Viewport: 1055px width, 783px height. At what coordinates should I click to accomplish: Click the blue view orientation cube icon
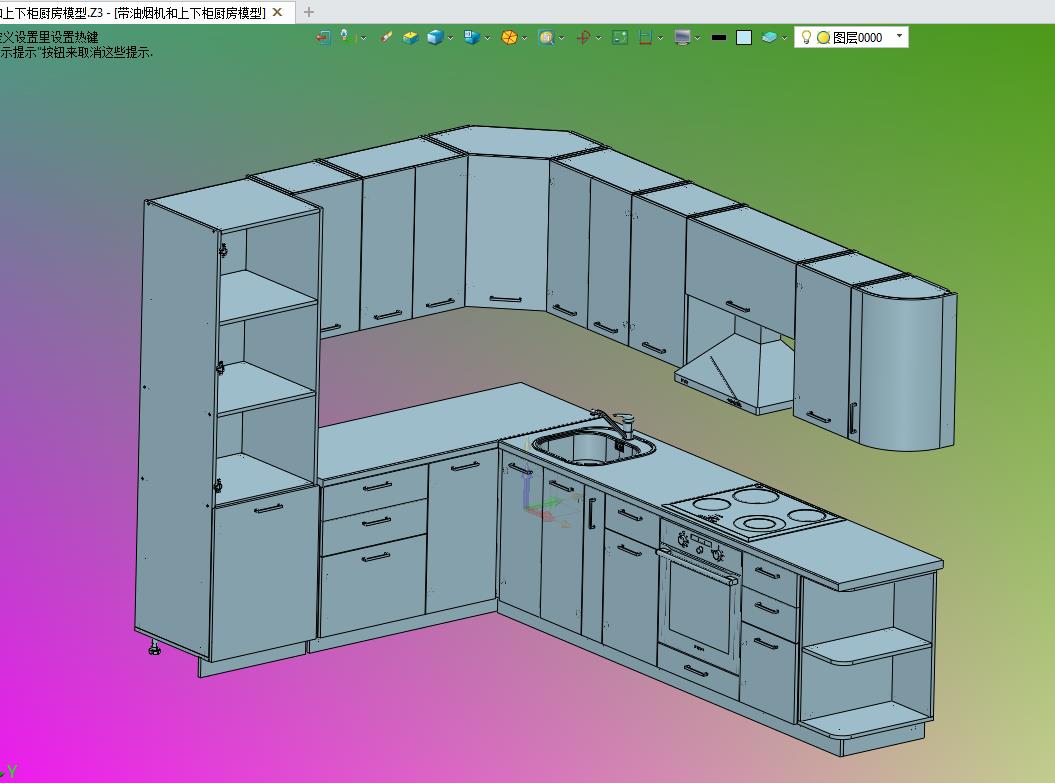471,37
